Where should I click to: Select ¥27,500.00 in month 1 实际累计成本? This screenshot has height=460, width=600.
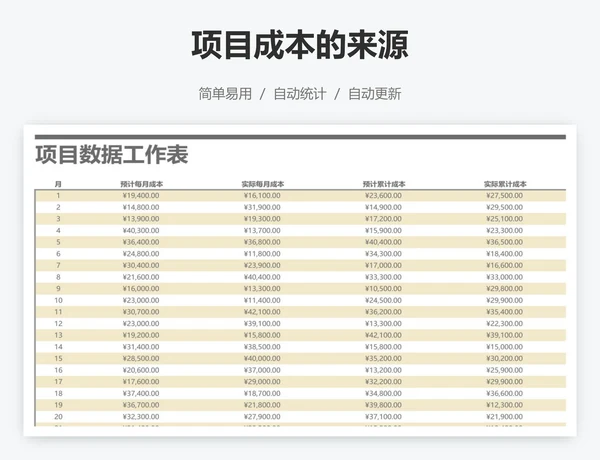point(505,196)
